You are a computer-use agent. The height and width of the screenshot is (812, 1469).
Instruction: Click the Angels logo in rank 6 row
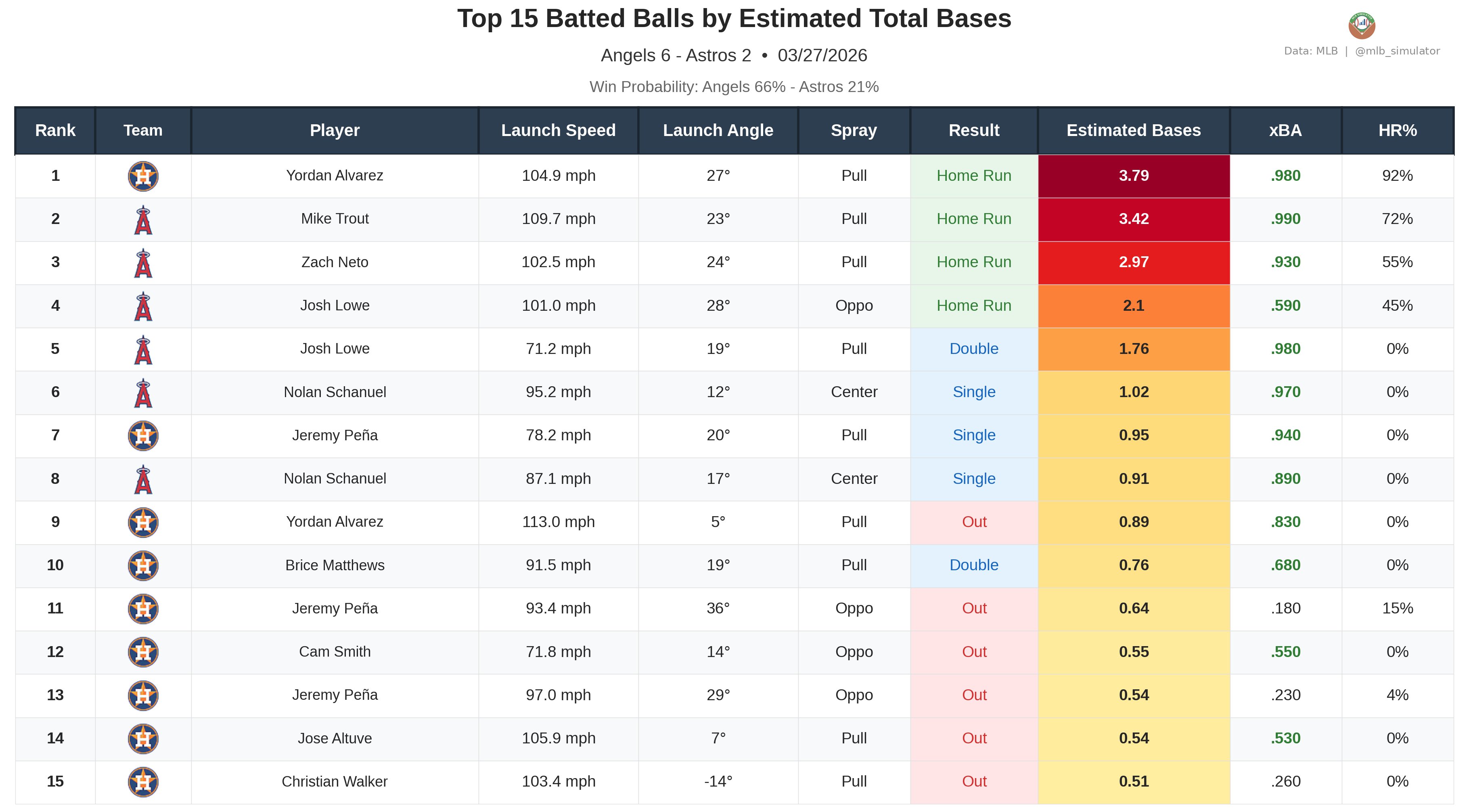coord(143,393)
